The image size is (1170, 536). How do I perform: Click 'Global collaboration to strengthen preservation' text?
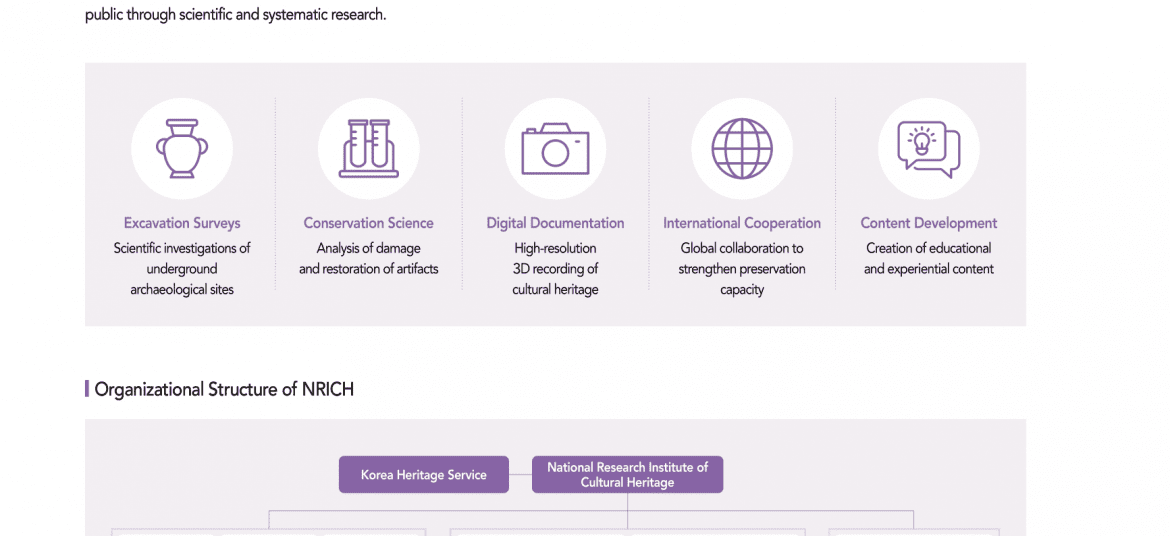coord(742,269)
